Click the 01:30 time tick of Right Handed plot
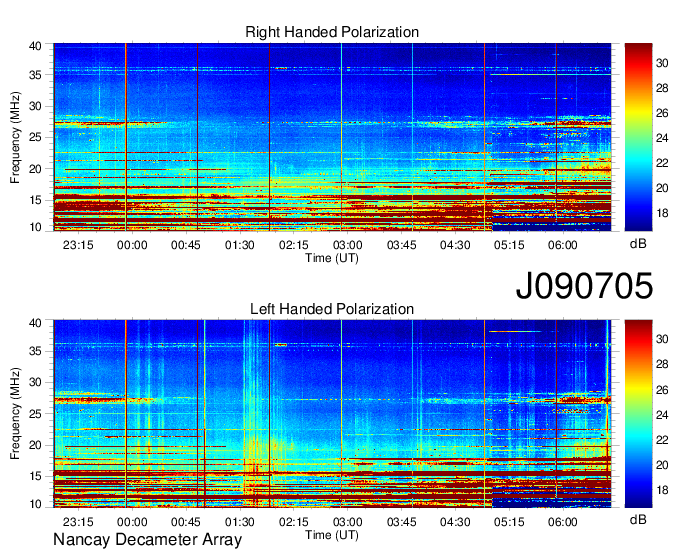Viewport: 680px width, 552px height. pos(239,245)
